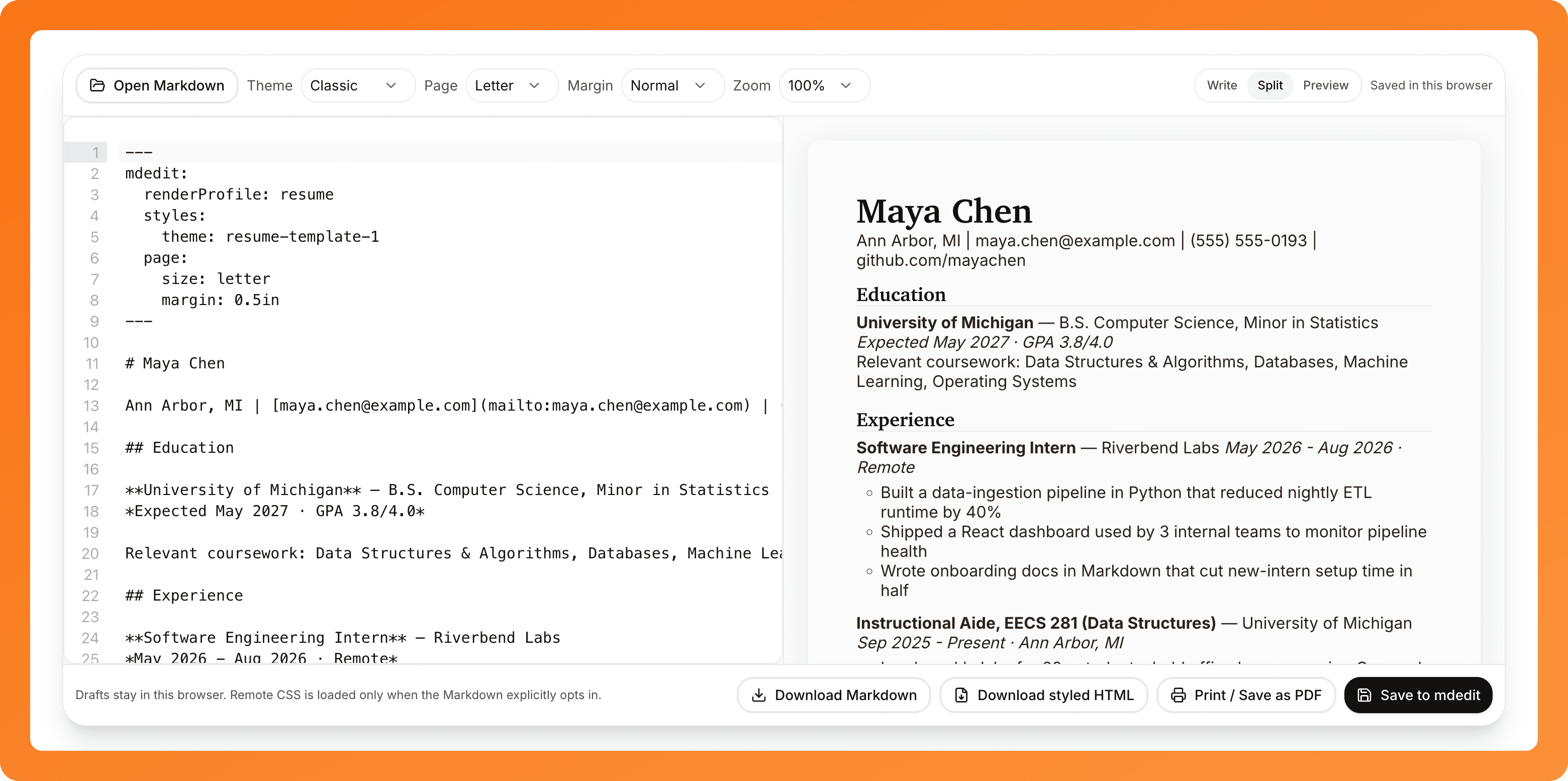
Task: Switch to Write view mode
Action: point(1222,85)
